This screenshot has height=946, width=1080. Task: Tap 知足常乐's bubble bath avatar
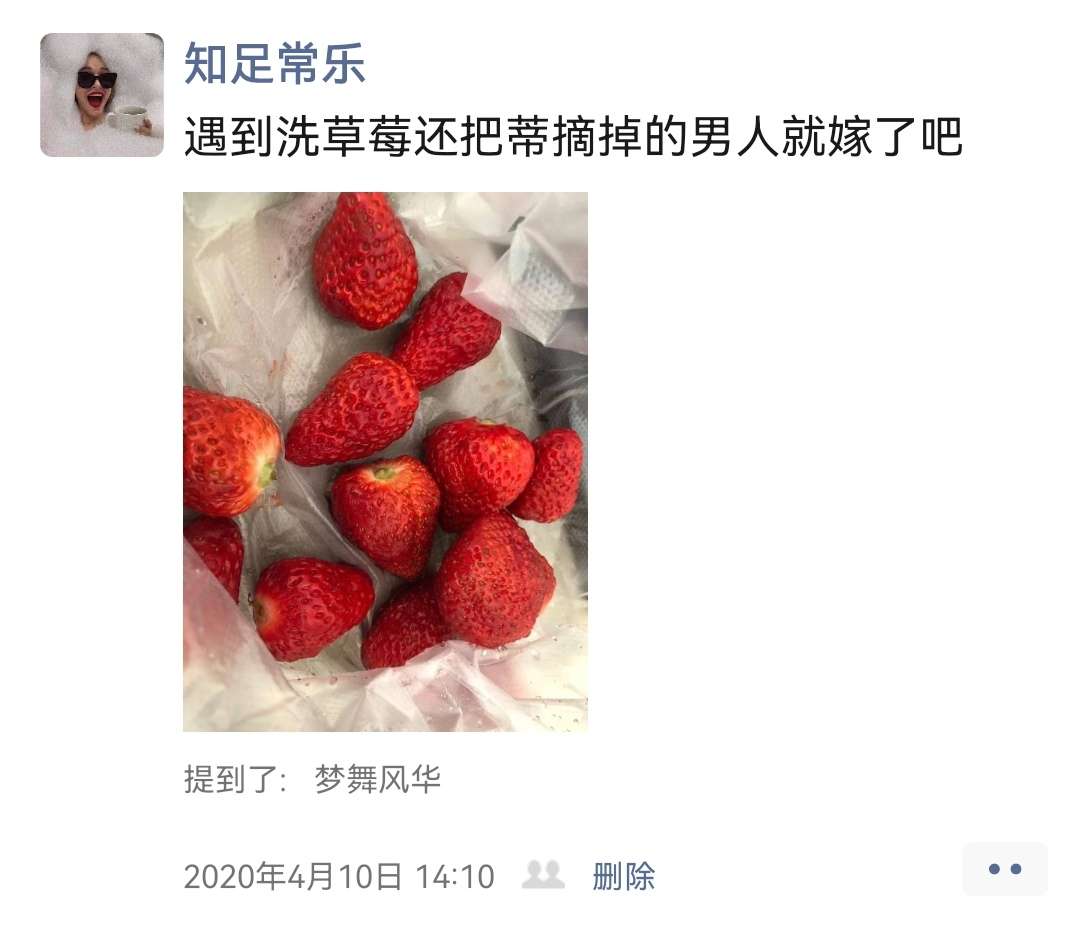[102, 94]
